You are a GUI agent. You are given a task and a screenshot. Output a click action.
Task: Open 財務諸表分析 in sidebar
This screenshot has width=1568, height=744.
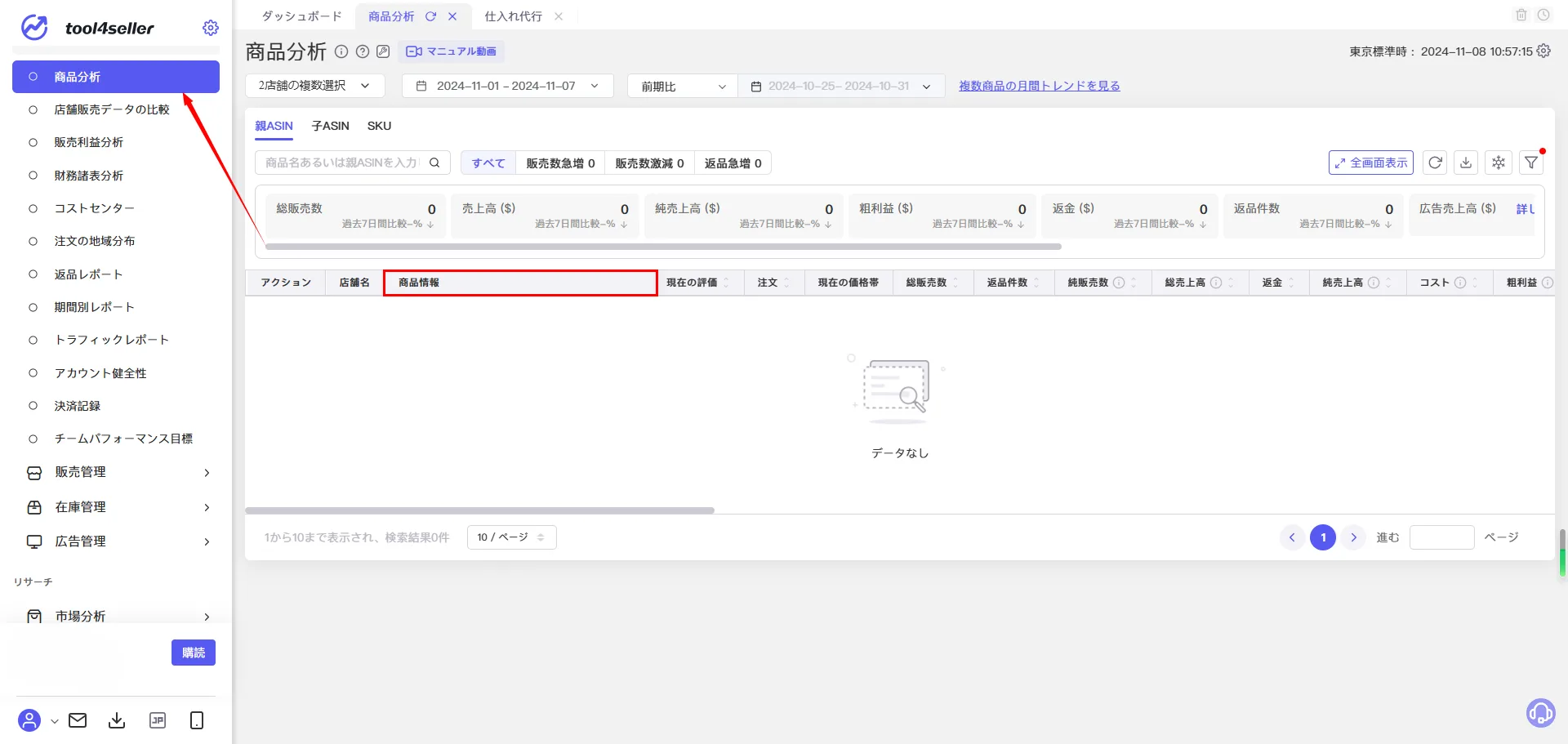pos(89,176)
